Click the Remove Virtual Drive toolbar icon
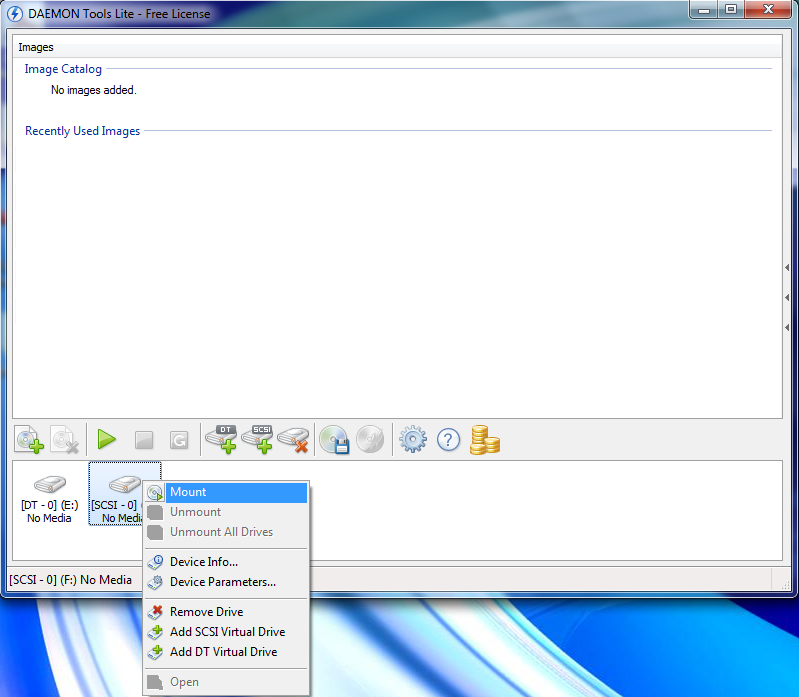799x697 pixels. (x=294, y=440)
